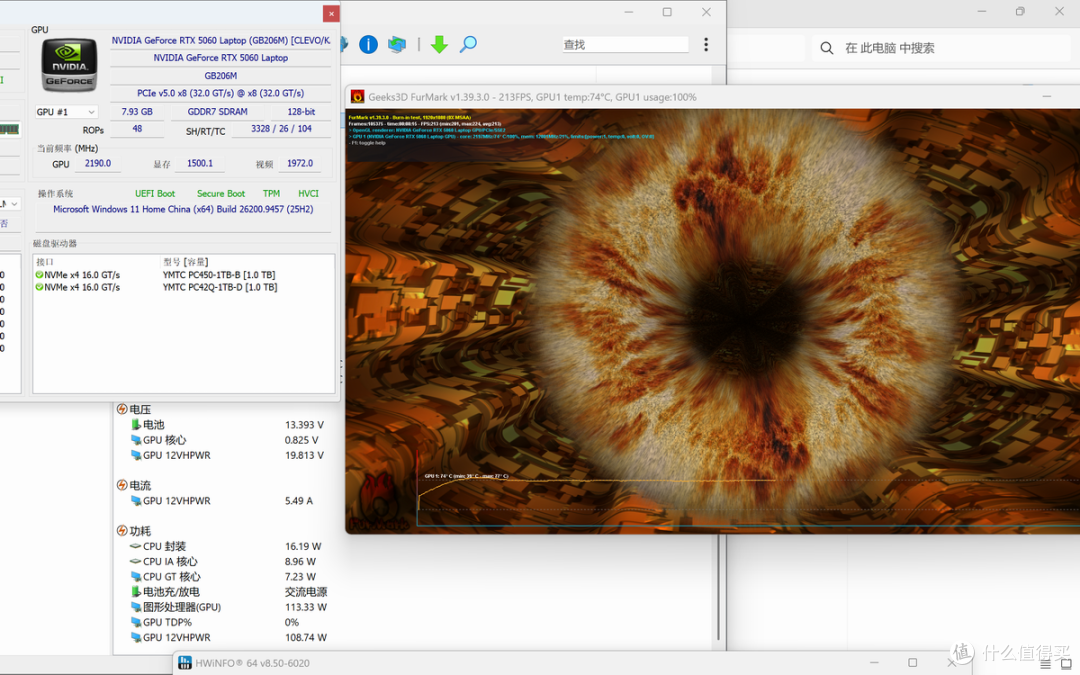Click the green check icon beside YMTC PC42Q-1TB-D

(x=39, y=287)
